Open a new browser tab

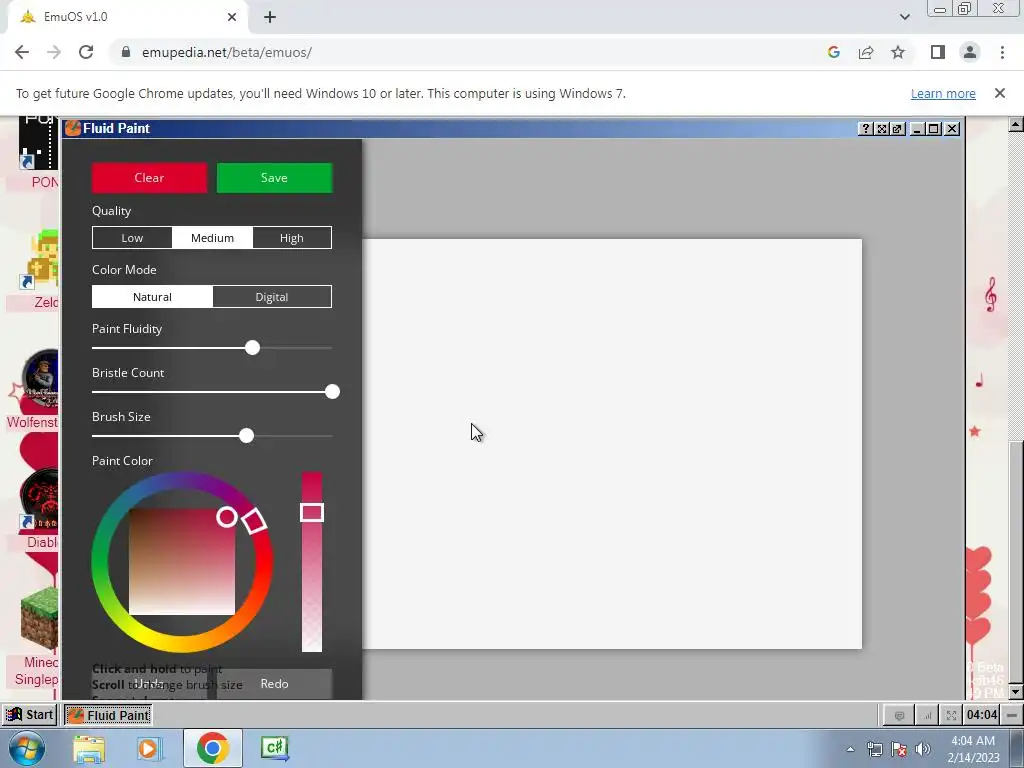(270, 17)
